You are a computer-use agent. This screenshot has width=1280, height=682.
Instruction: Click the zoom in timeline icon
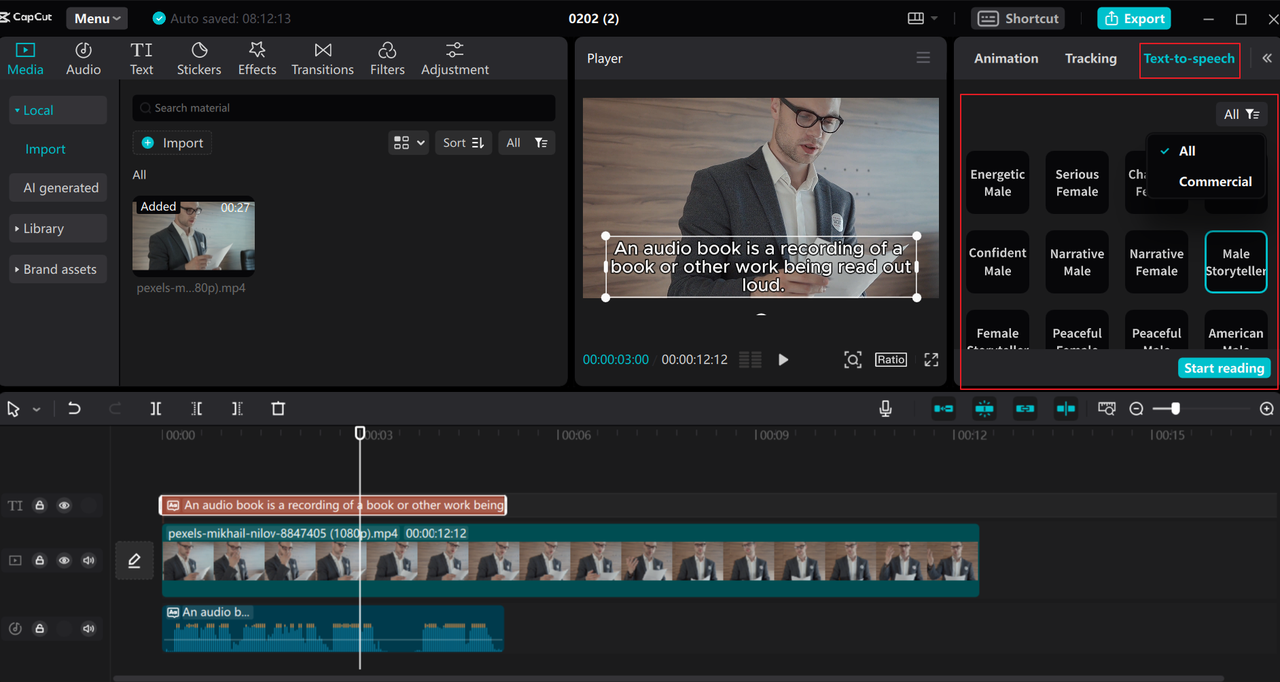[1267, 408]
